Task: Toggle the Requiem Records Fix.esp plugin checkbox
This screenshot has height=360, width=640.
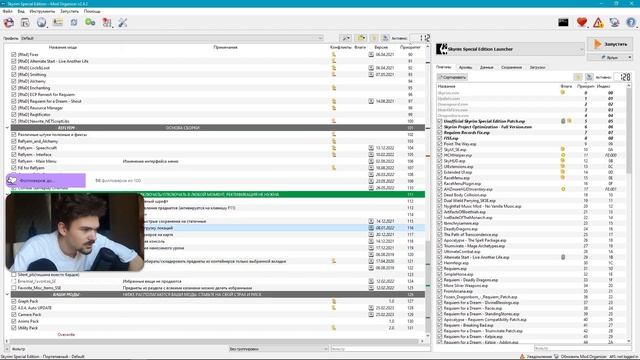Action: click(440, 133)
